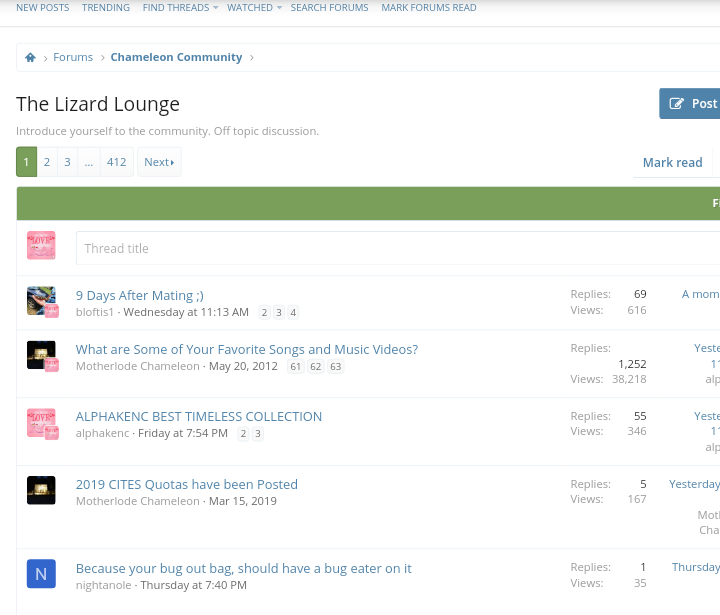Click alphakenc's pink avatar on thread row
The height and width of the screenshot is (615, 720).
(41, 423)
